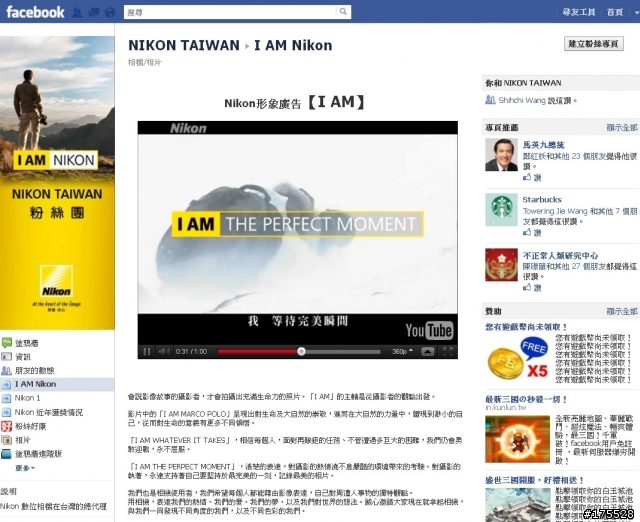Open the 朋友的動態 sidebar item

point(34,370)
